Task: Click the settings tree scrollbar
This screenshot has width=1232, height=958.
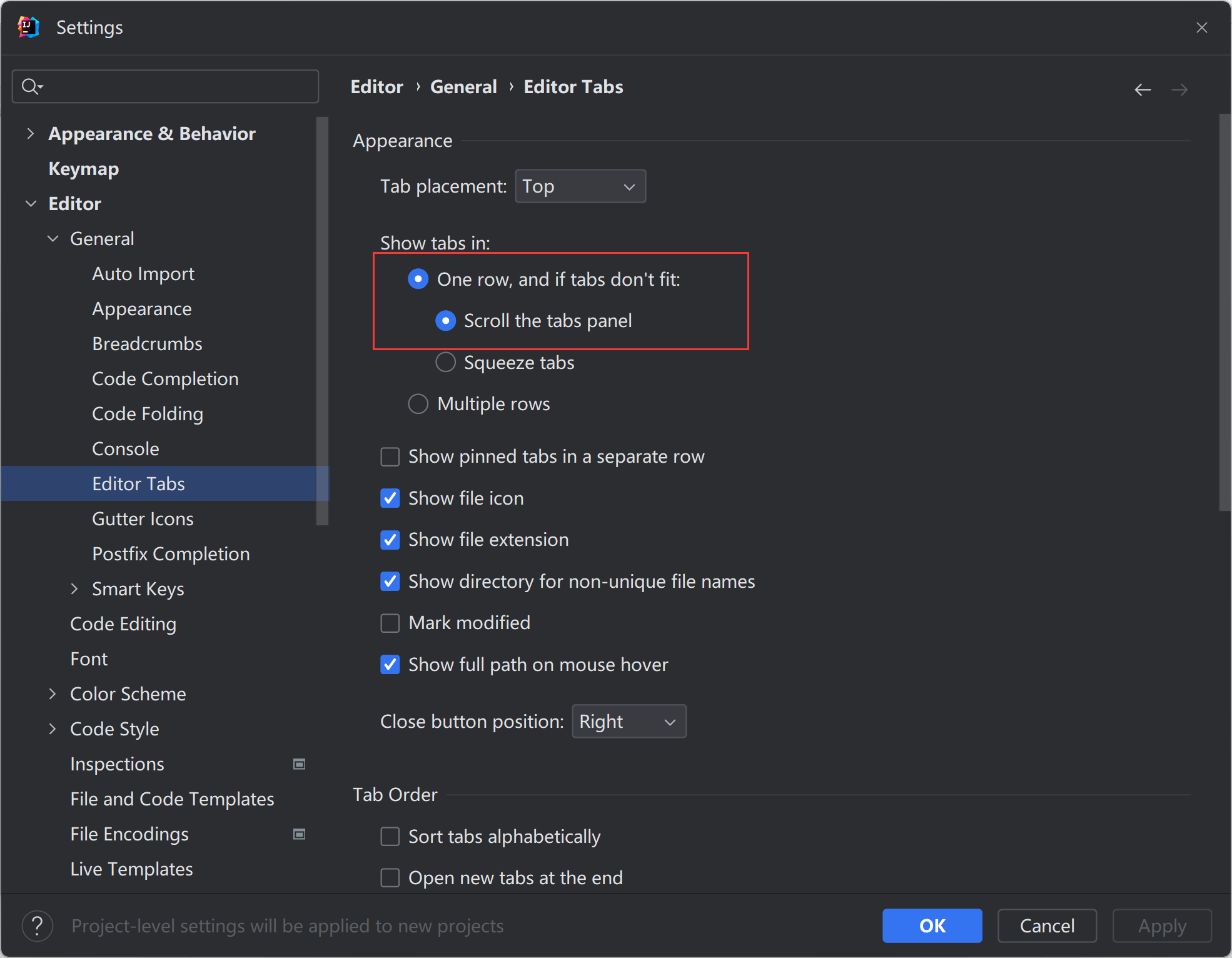Action: click(x=322, y=321)
